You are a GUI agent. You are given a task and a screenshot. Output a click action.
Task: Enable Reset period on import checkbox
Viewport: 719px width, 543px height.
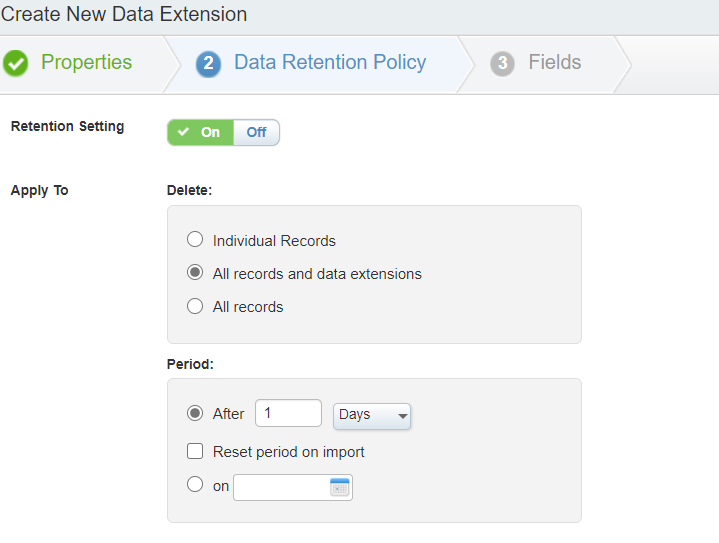tap(195, 451)
